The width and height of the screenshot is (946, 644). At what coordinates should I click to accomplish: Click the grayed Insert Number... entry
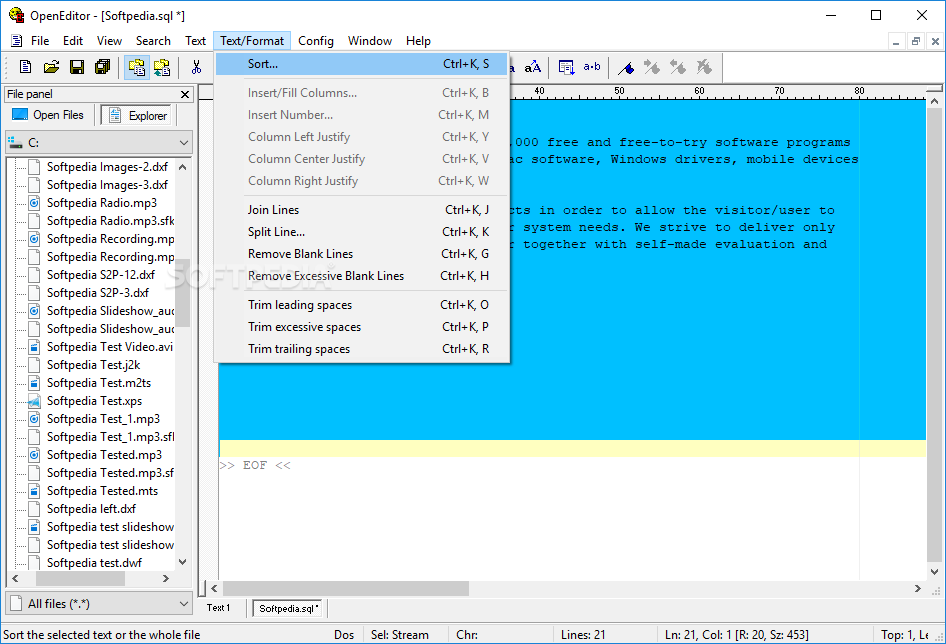[x=361, y=115]
